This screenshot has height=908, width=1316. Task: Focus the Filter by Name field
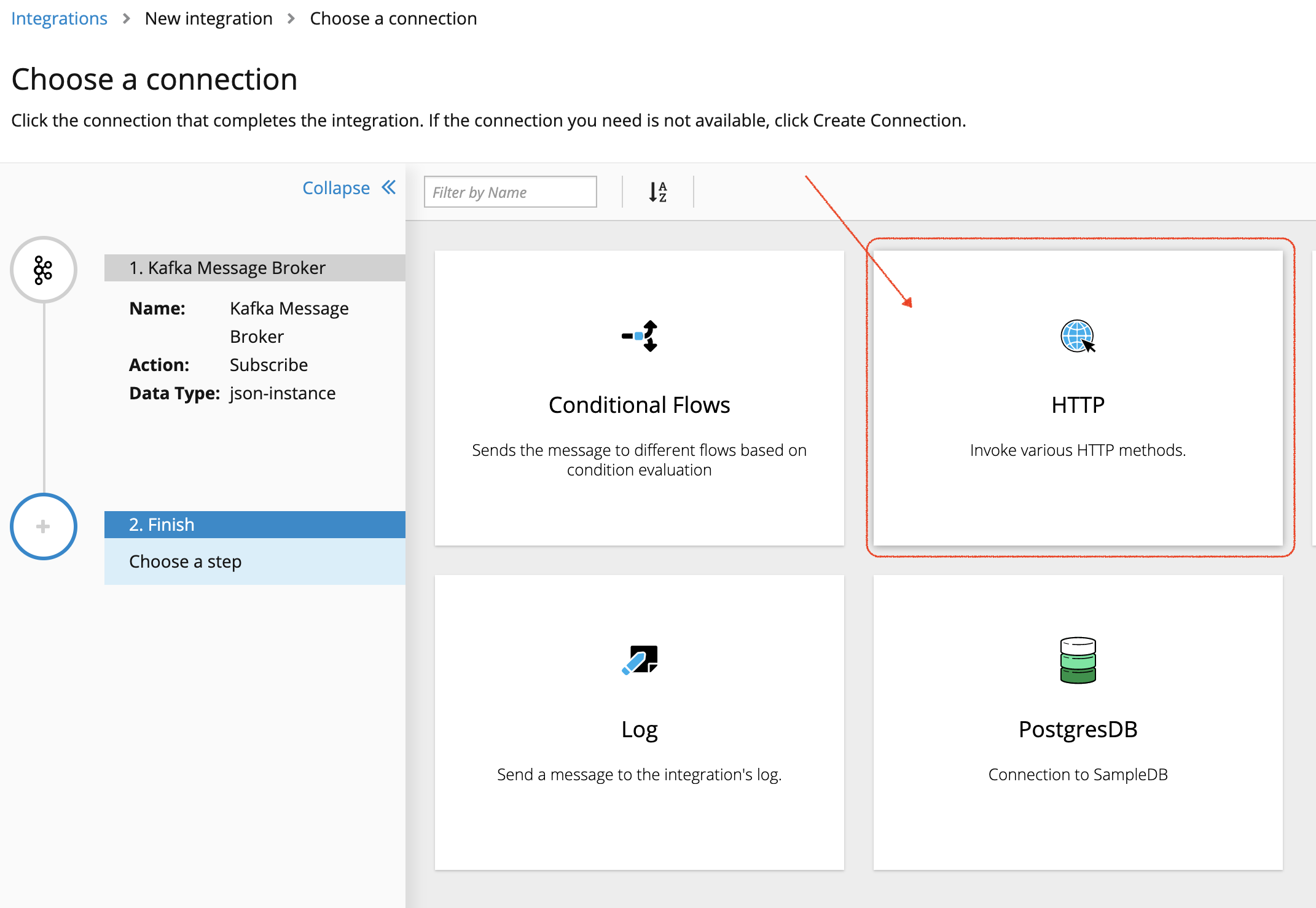pos(510,192)
